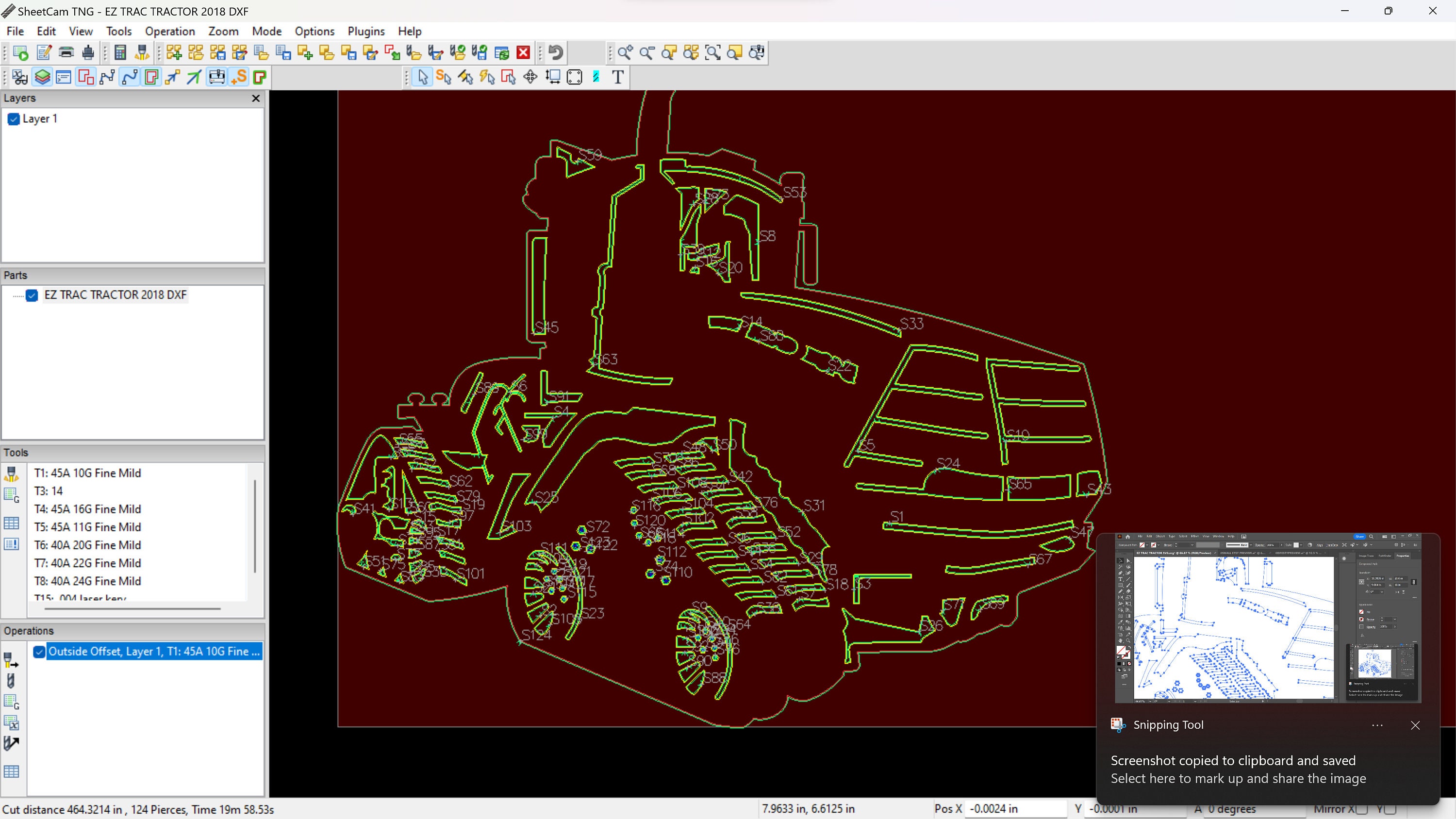This screenshot has height=819, width=1456.
Task: Uncheck the Outside Offset operation checkbox
Action: point(39,652)
